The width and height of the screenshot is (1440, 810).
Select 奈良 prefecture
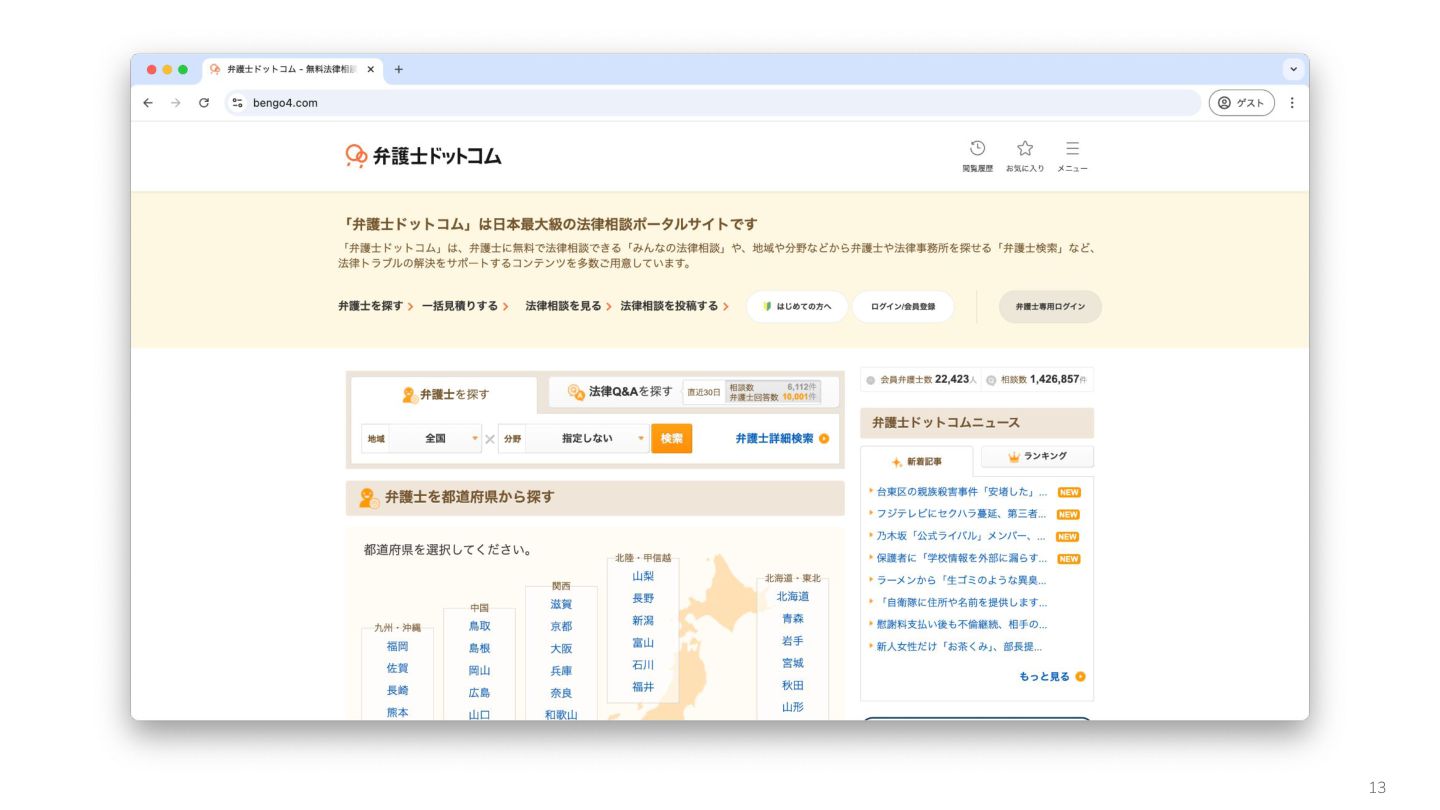[561, 693]
